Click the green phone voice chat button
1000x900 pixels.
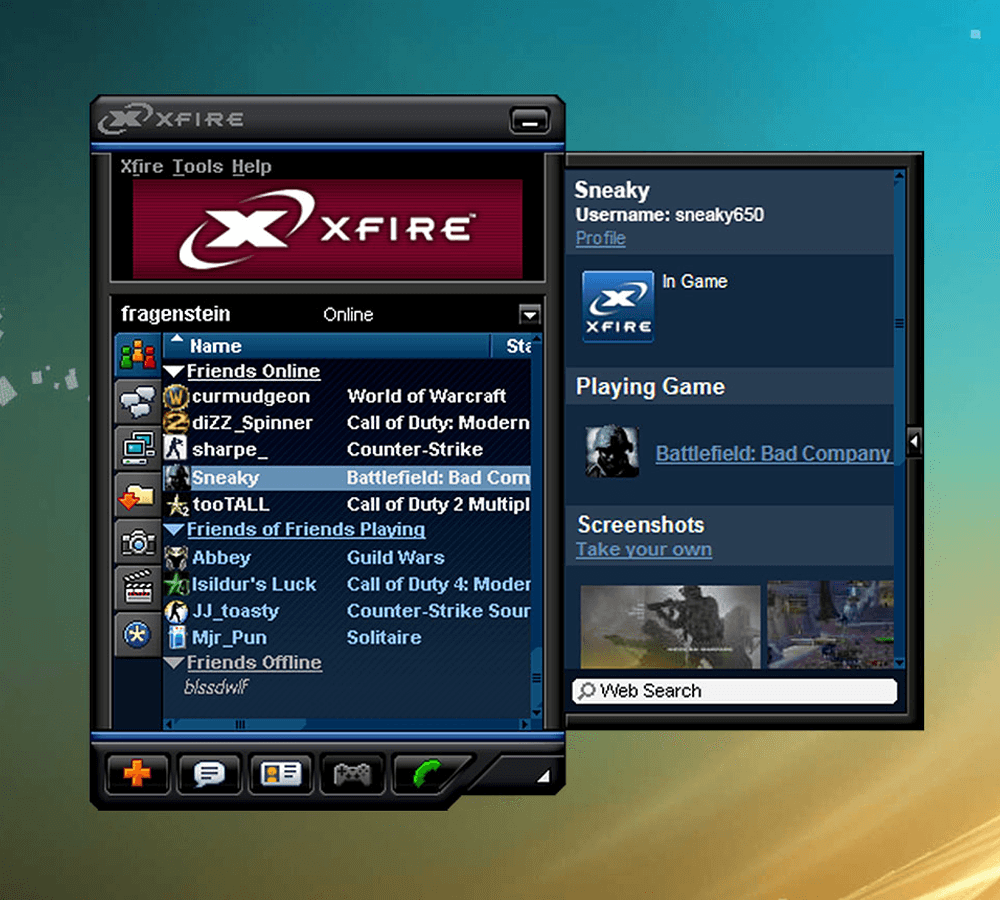(x=428, y=774)
